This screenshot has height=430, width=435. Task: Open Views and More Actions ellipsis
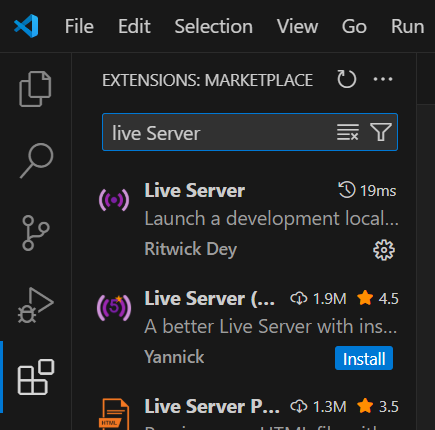click(383, 79)
